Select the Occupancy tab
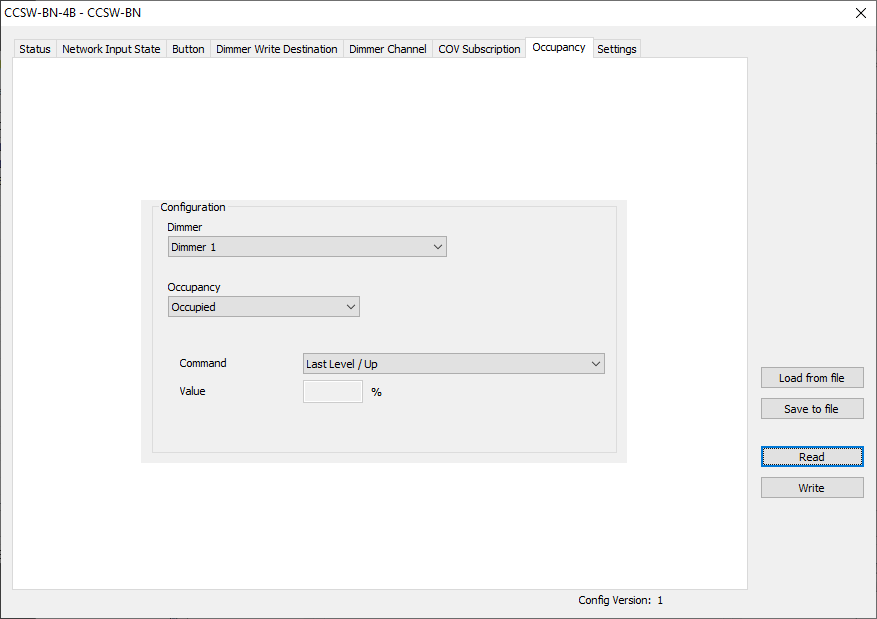The height and width of the screenshot is (619, 877). pyautogui.click(x=559, y=48)
